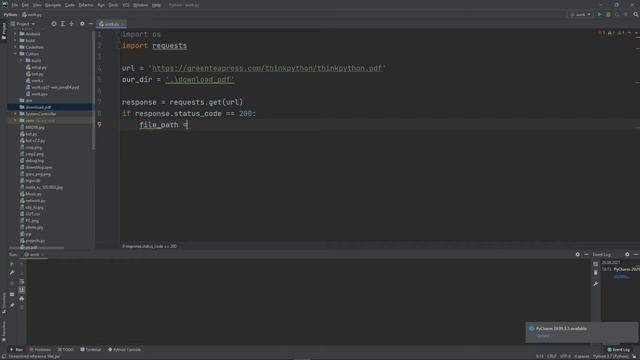Click the wrench settings icon in Event Log
This screenshot has width=640, height=360.
(596, 283)
